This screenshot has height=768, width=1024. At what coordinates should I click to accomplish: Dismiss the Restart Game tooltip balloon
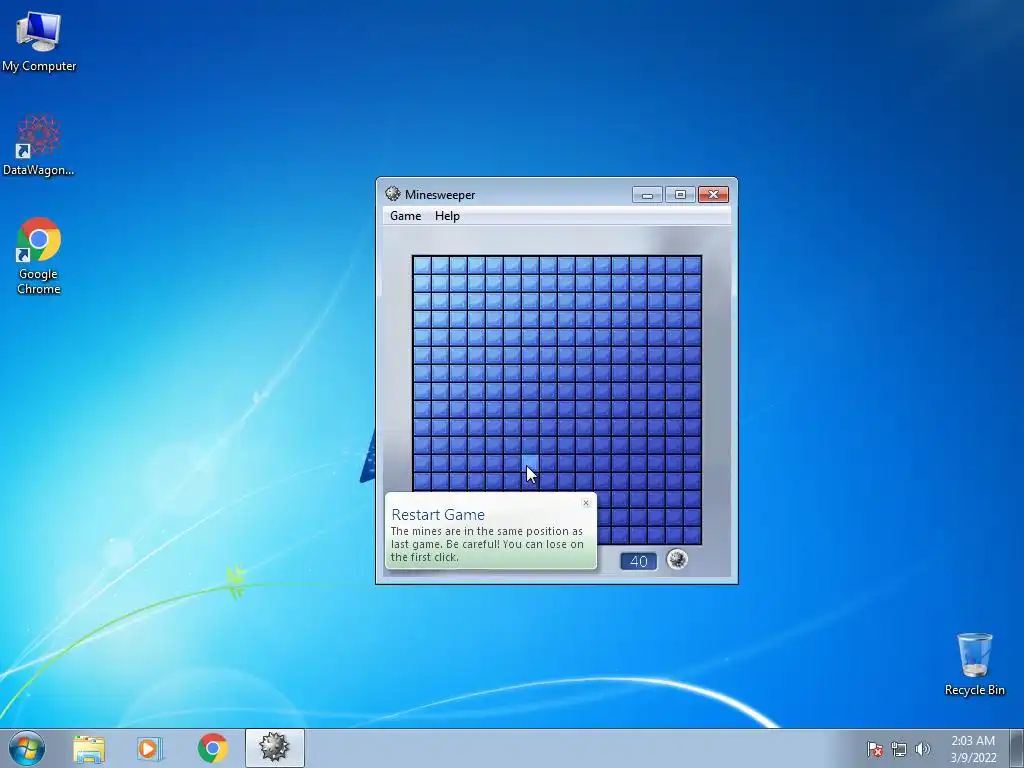pyautogui.click(x=586, y=503)
